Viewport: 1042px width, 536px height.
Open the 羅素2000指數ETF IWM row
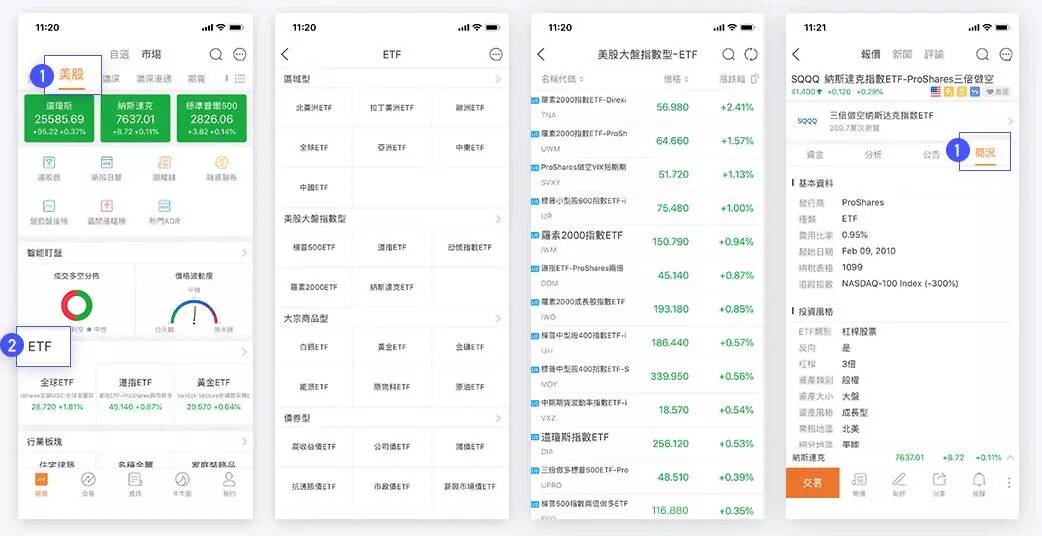pos(647,242)
